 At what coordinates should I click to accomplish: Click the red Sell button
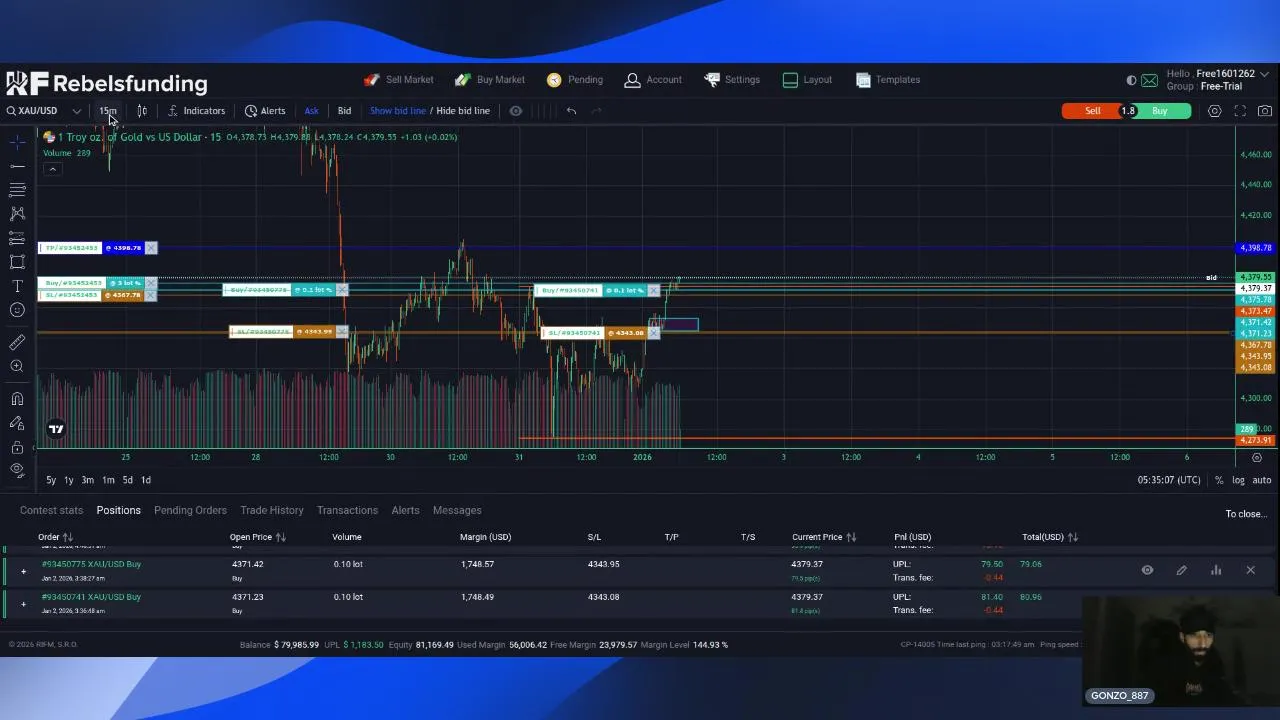click(1092, 111)
